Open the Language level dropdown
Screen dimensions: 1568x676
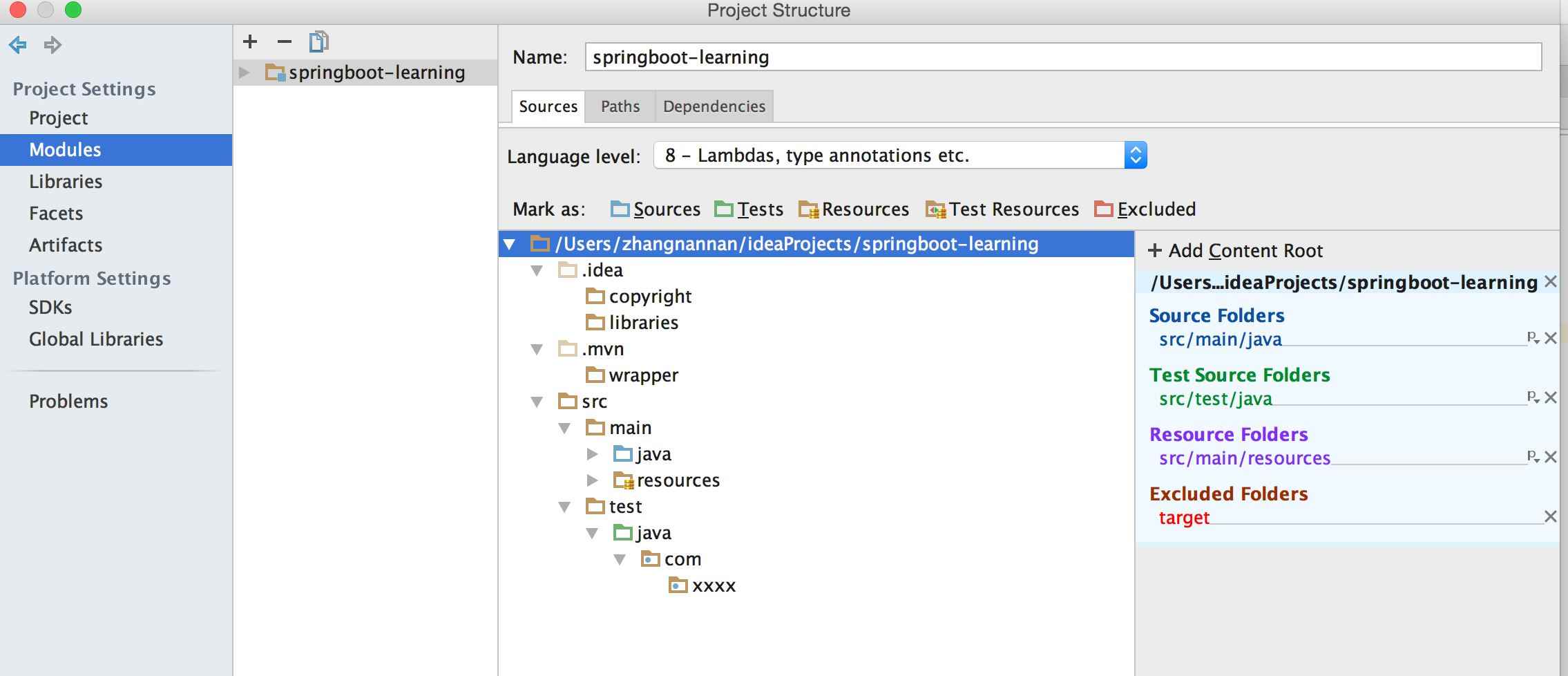click(1135, 156)
